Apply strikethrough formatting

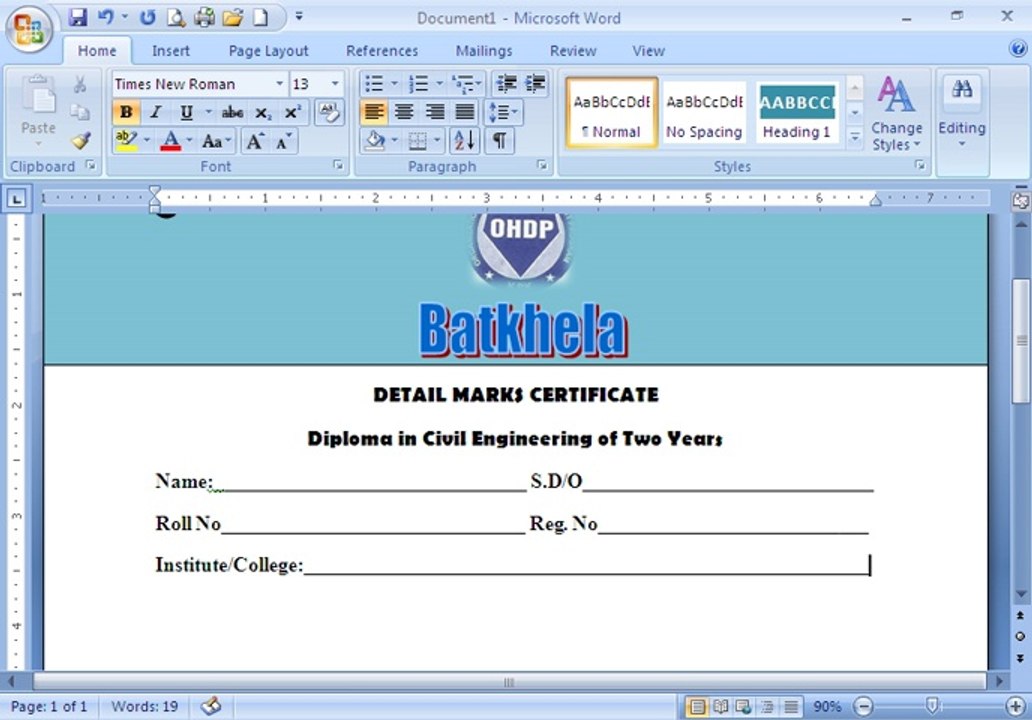click(x=232, y=113)
